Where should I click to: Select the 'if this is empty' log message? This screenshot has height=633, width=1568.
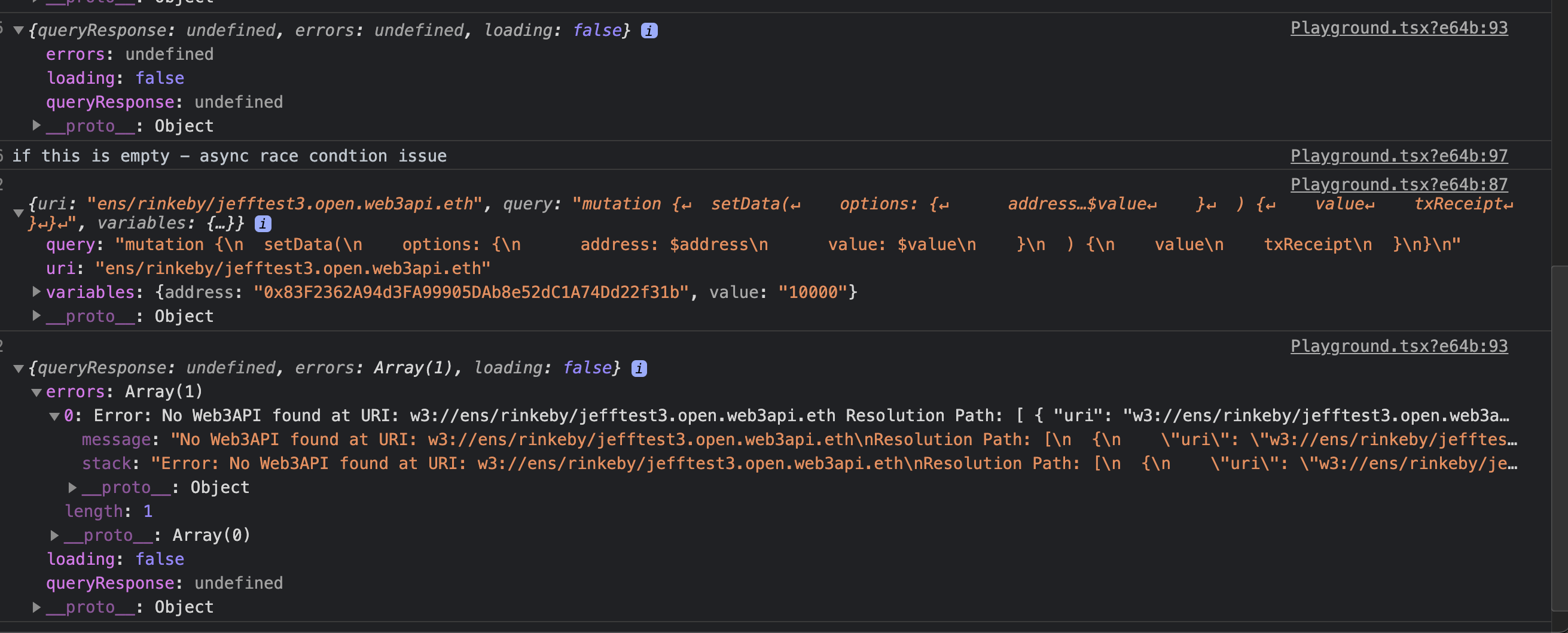230,156
